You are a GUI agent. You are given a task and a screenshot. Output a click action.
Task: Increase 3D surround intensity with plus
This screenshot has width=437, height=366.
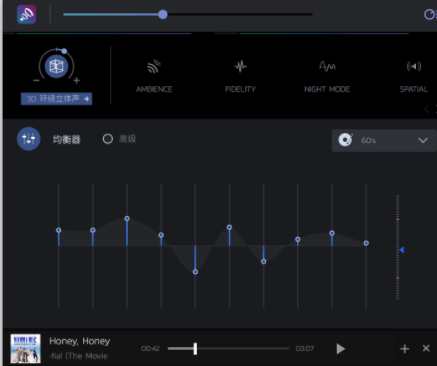77,80
